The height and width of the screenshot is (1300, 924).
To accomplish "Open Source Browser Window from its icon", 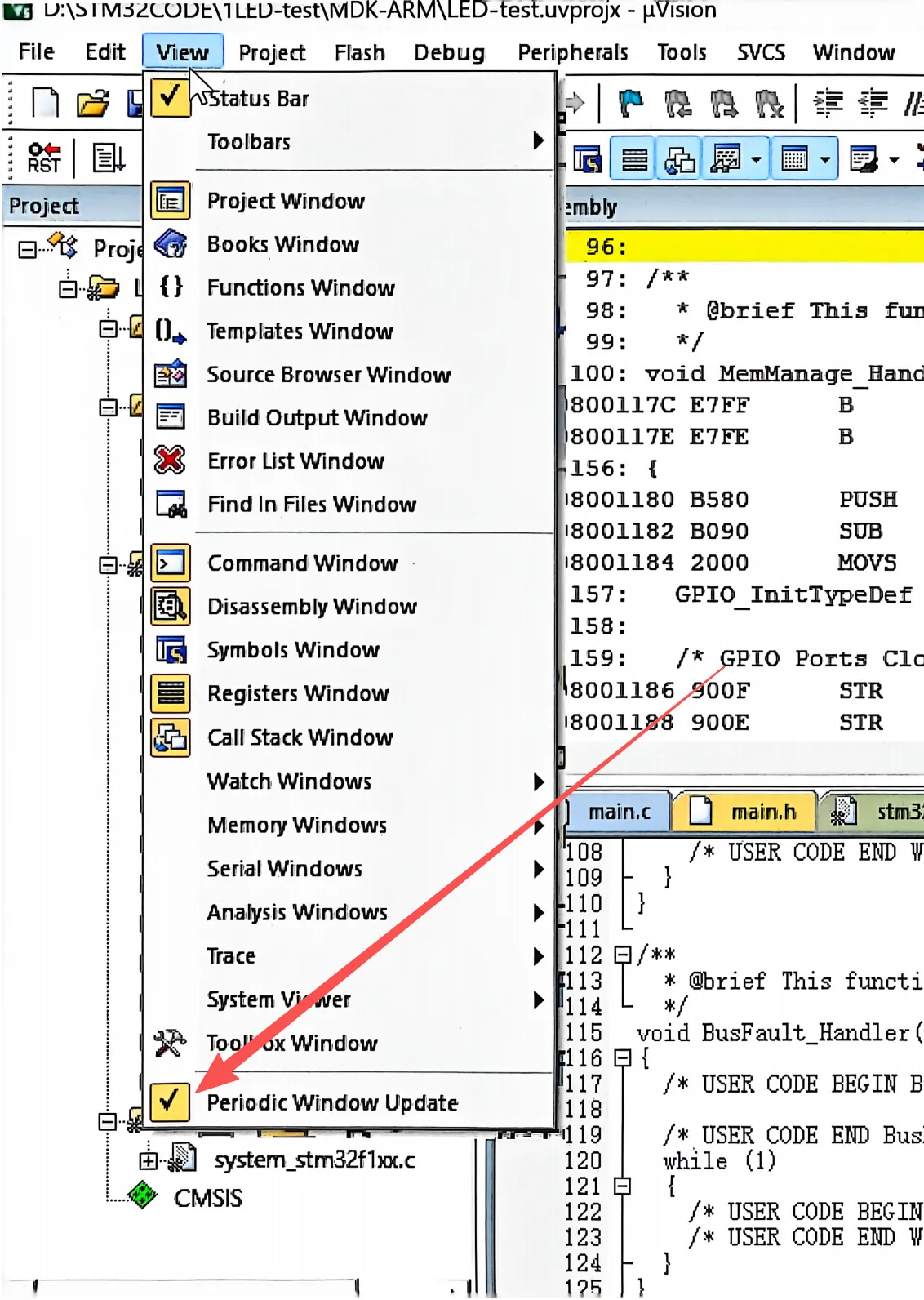I will pyautogui.click(x=171, y=374).
